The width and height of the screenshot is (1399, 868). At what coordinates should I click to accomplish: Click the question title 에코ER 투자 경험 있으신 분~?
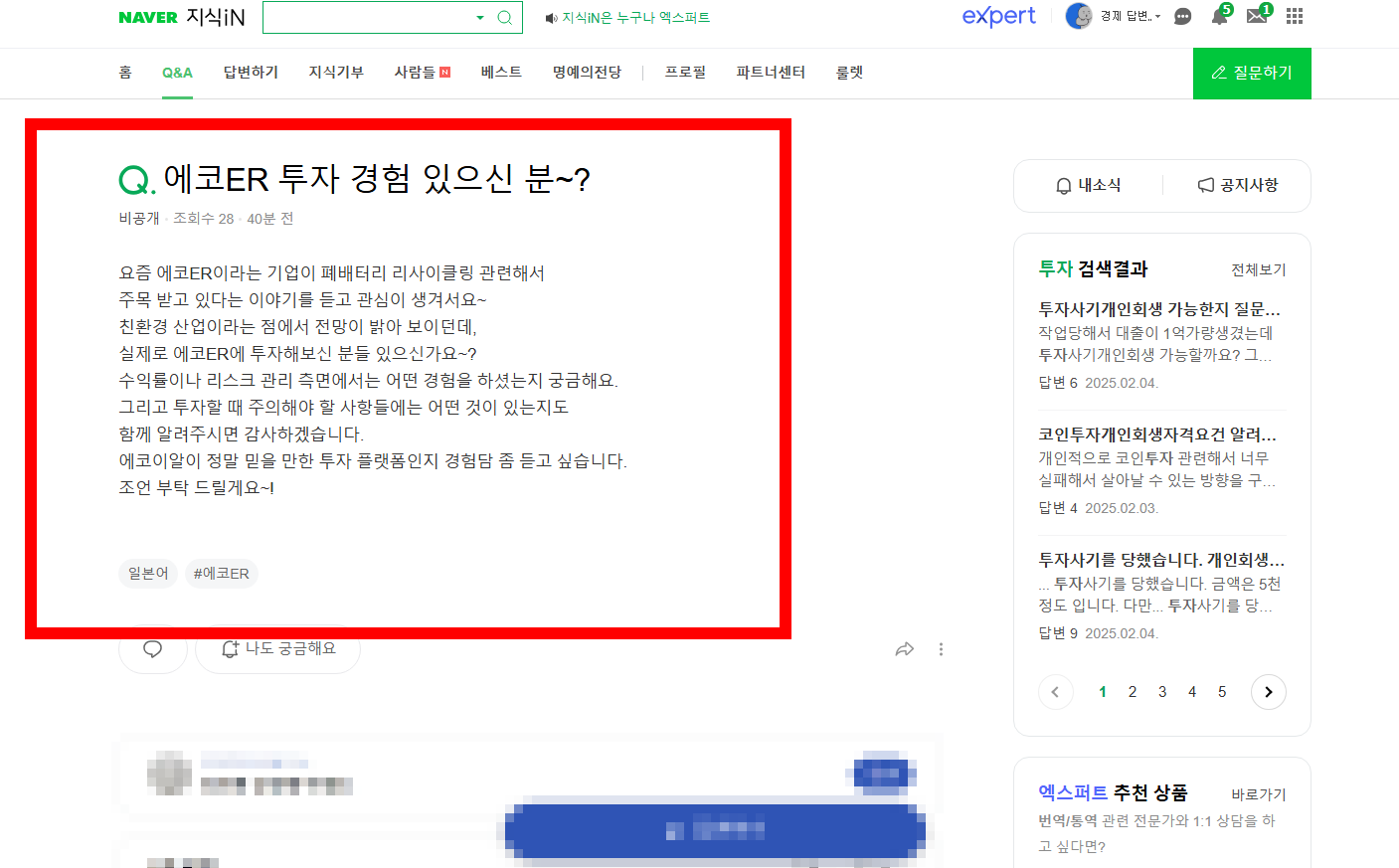(x=376, y=179)
